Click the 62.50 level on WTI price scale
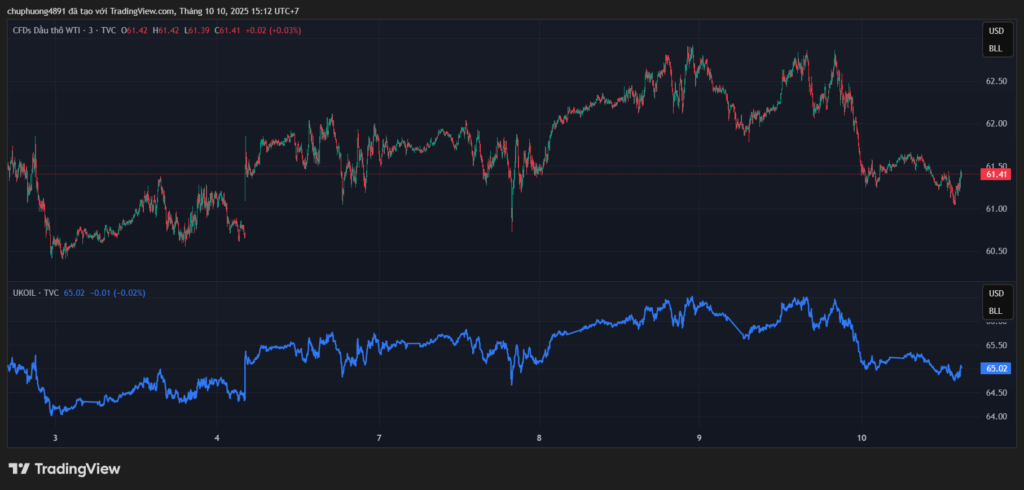1024x490 pixels. click(x=996, y=81)
